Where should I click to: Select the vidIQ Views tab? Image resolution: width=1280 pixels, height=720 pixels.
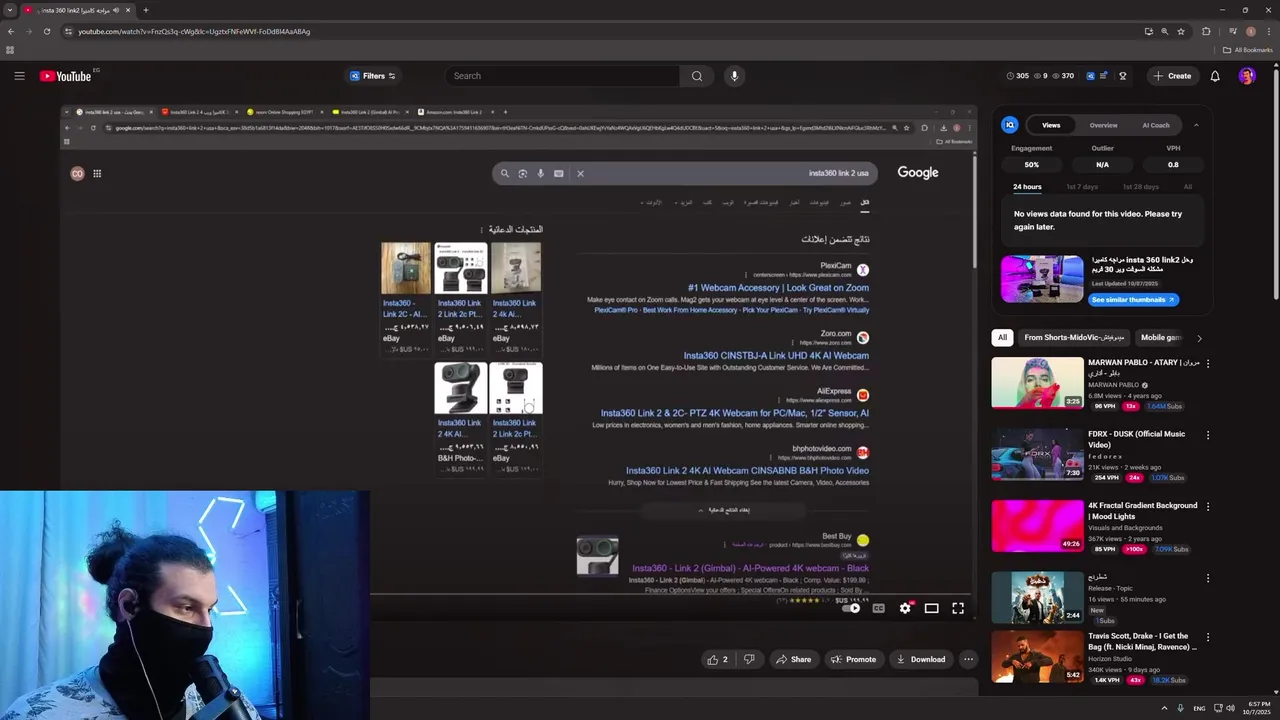(x=1051, y=125)
